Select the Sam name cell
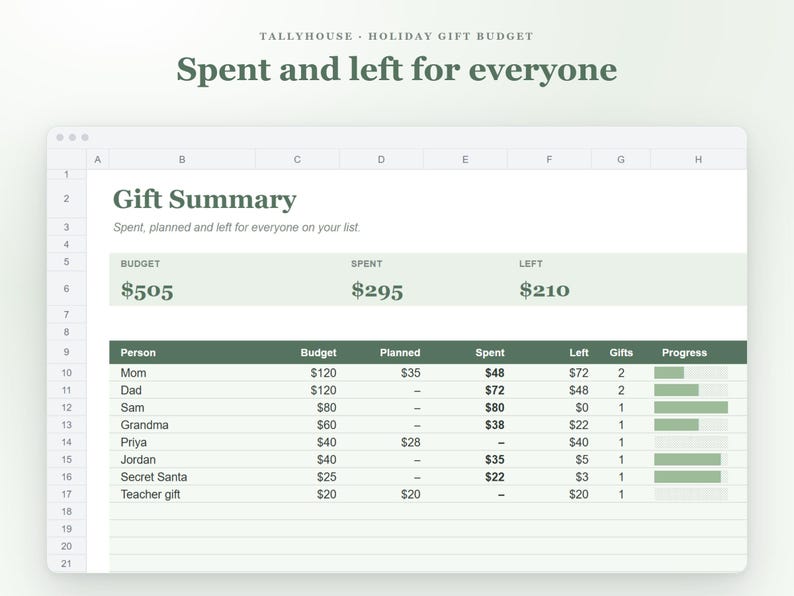Screen dimensions: 794x596 click(182, 408)
